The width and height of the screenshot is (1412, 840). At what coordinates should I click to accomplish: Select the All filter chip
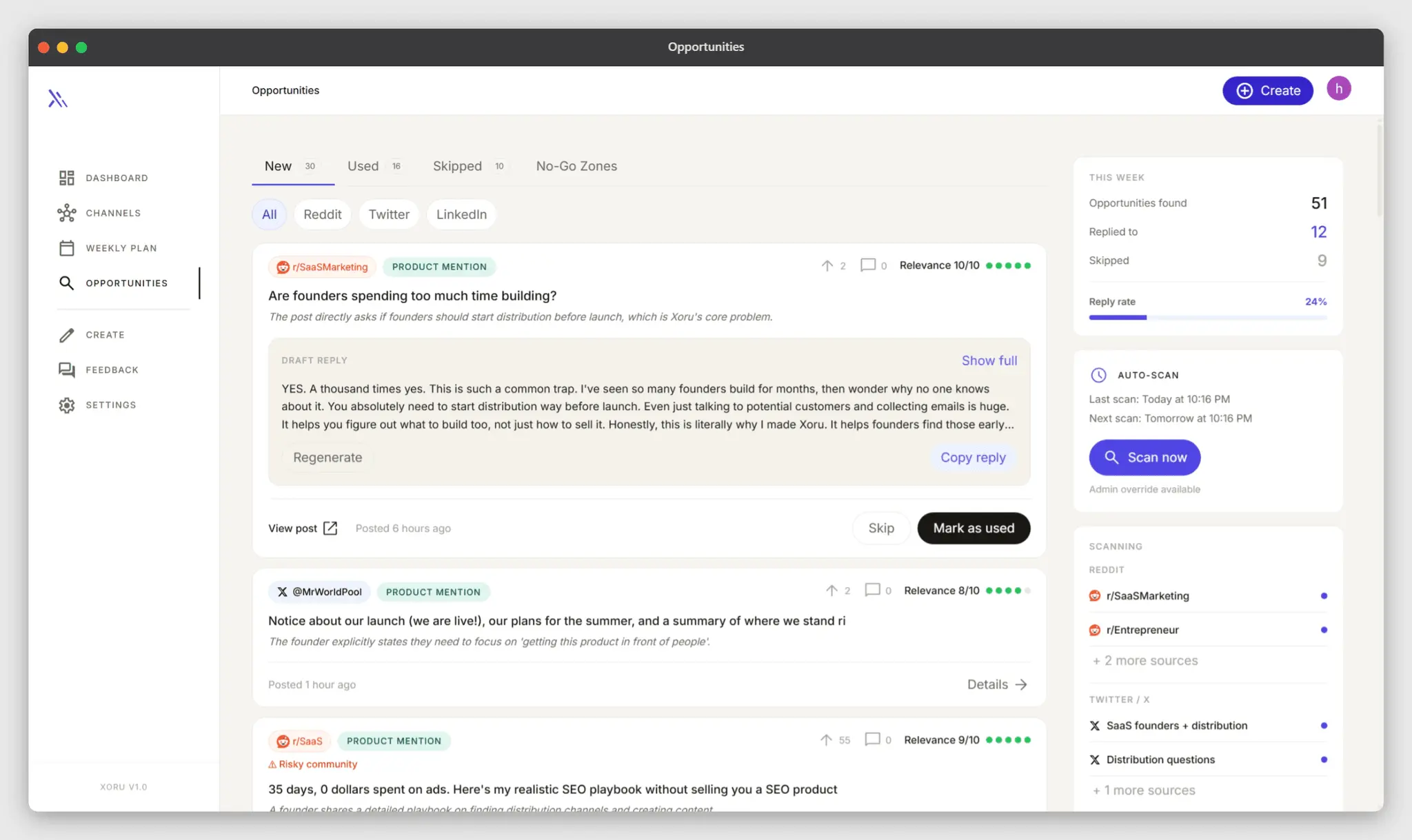click(x=269, y=214)
